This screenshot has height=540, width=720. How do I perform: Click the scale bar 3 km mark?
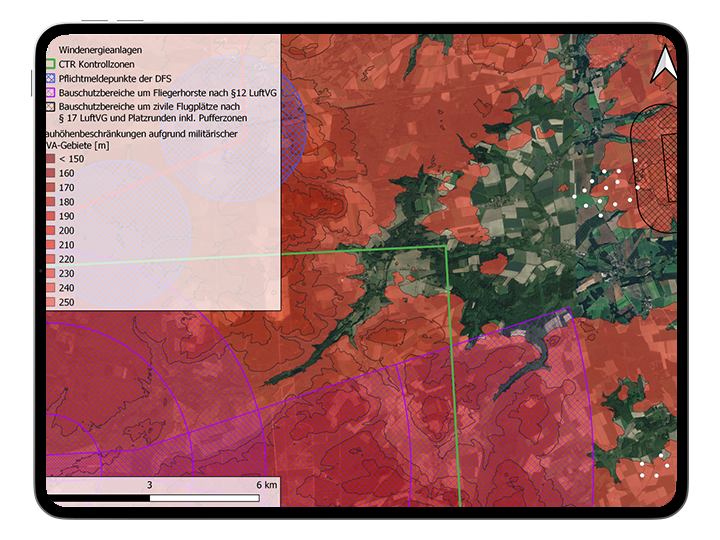coord(150,484)
